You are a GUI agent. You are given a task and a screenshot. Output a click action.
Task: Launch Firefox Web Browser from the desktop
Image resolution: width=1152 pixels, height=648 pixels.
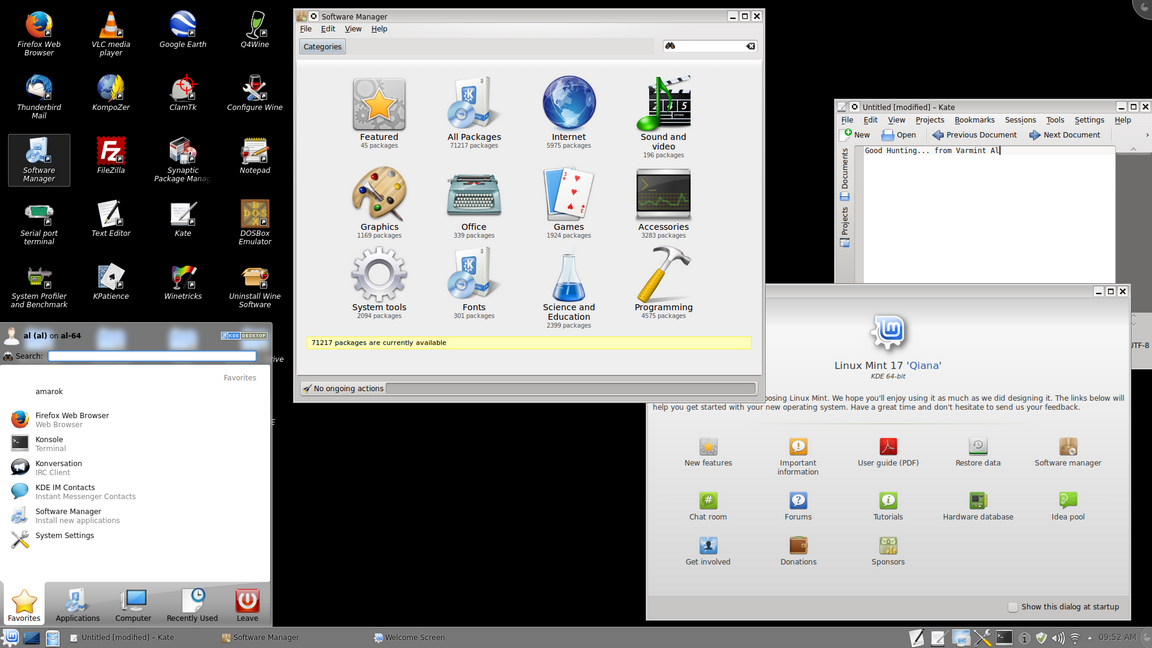coord(39,33)
